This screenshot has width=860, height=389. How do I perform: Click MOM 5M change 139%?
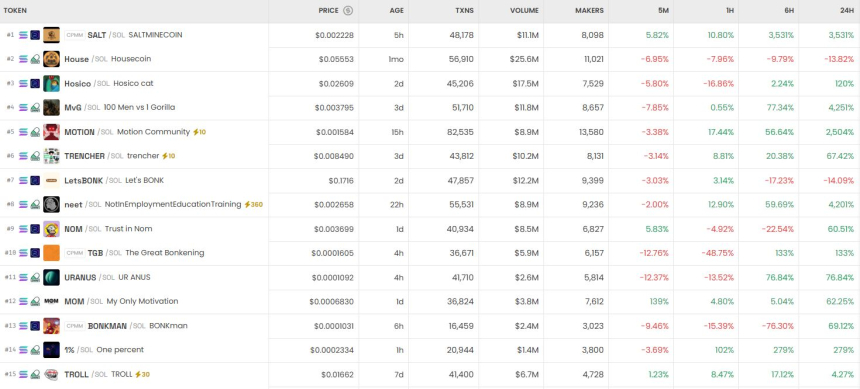pyautogui.click(x=659, y=301)
